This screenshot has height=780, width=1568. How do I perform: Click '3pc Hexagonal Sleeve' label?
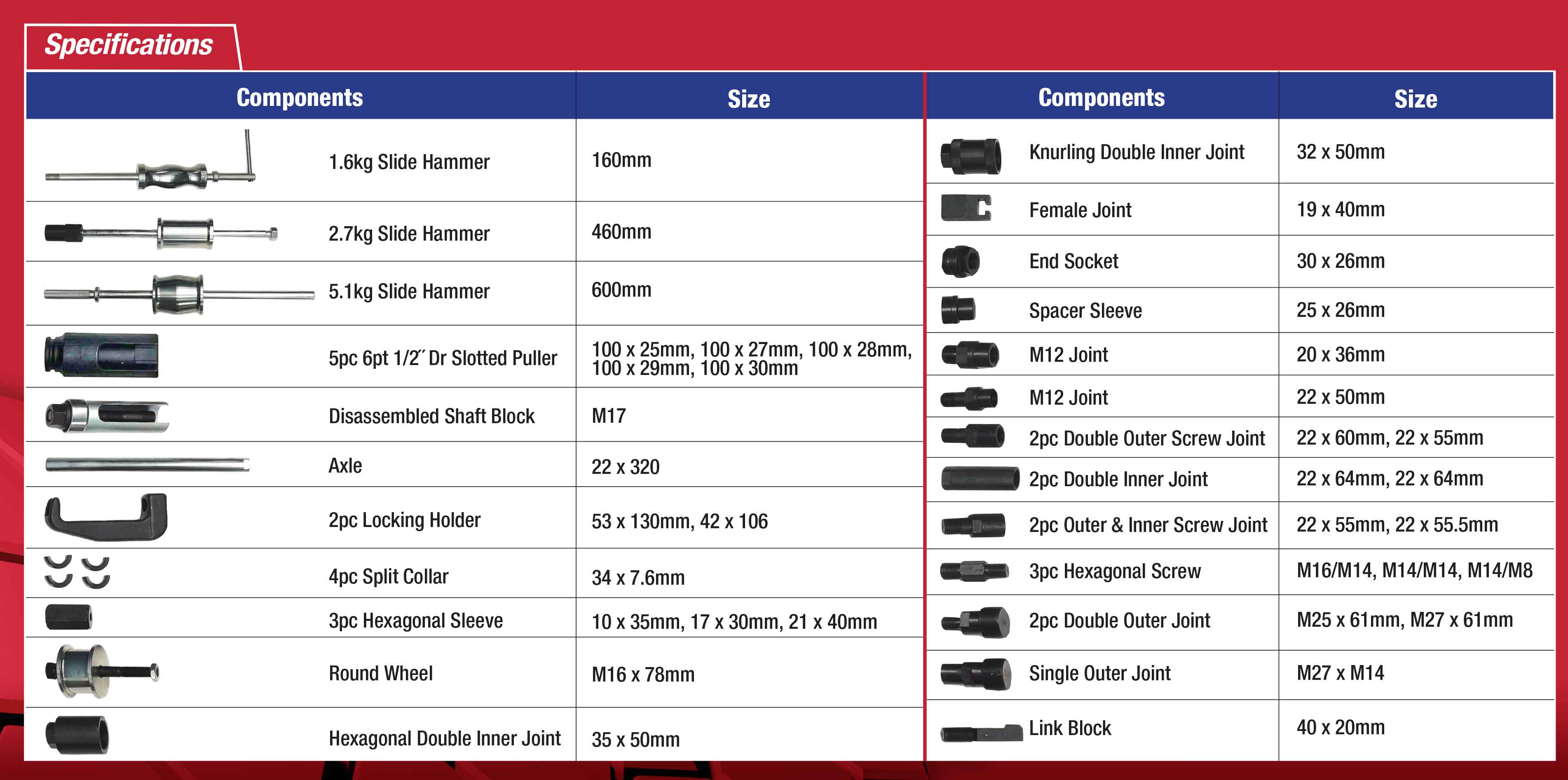(x=416, y=621)
